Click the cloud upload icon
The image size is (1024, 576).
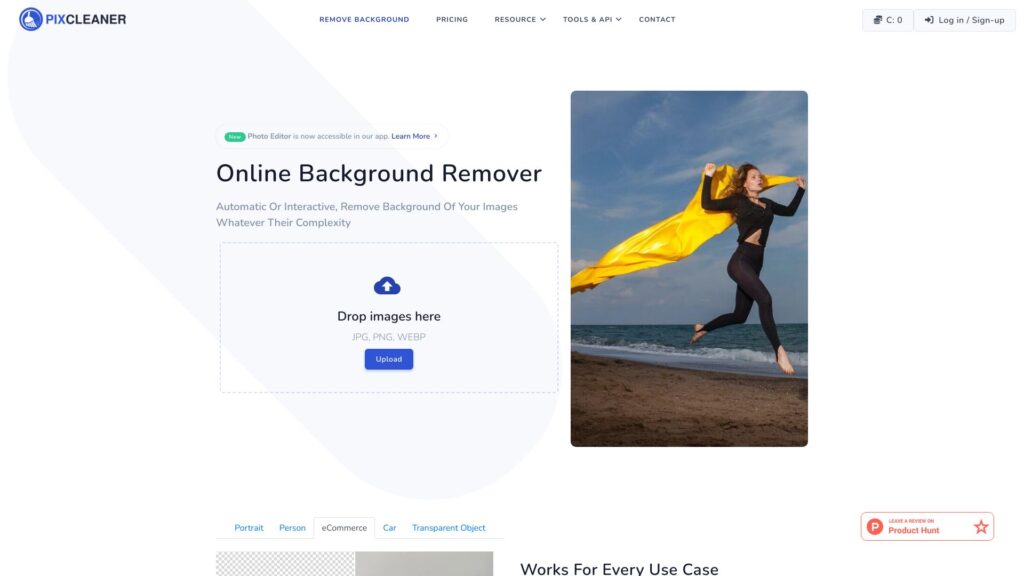(387, 285)
